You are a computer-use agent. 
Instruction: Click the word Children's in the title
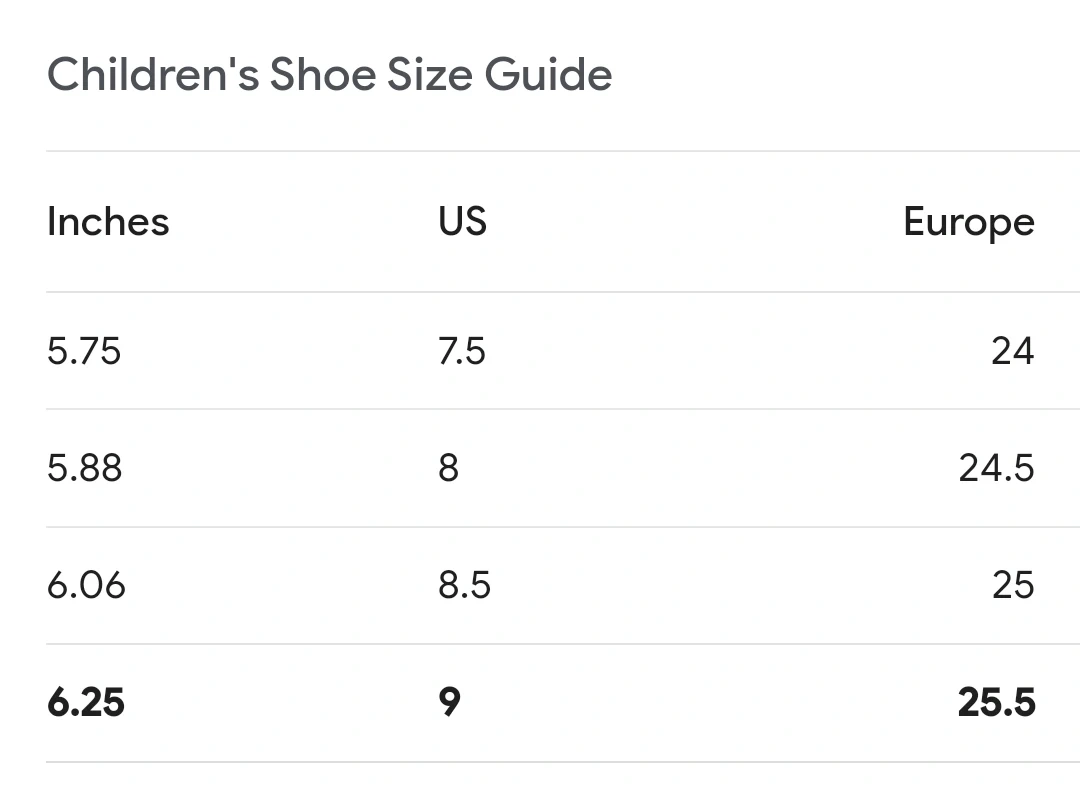coord(153,74)
